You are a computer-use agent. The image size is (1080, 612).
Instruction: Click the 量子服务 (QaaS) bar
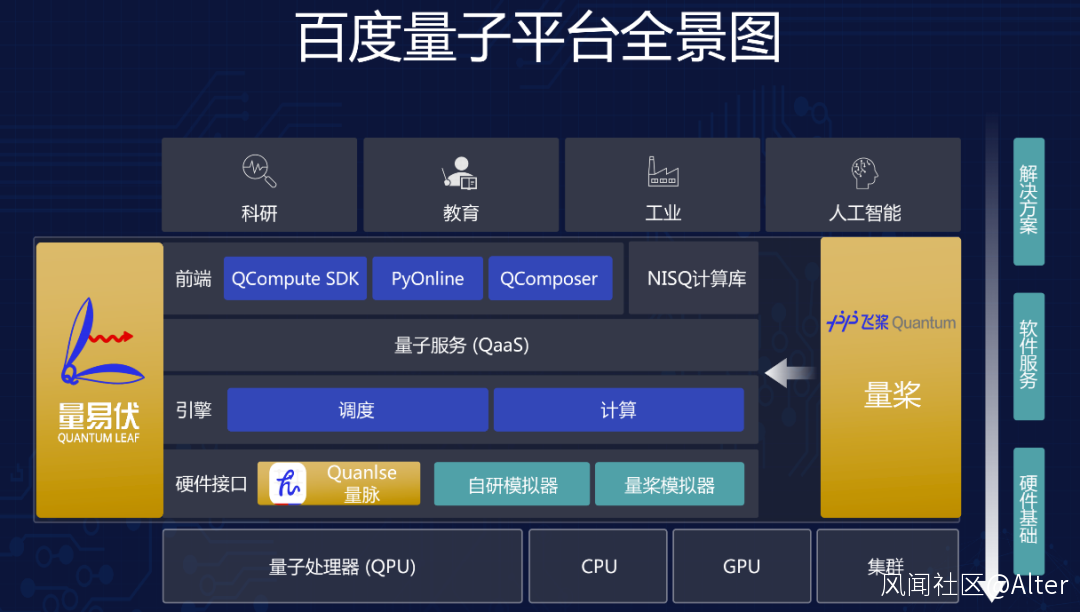461,345
